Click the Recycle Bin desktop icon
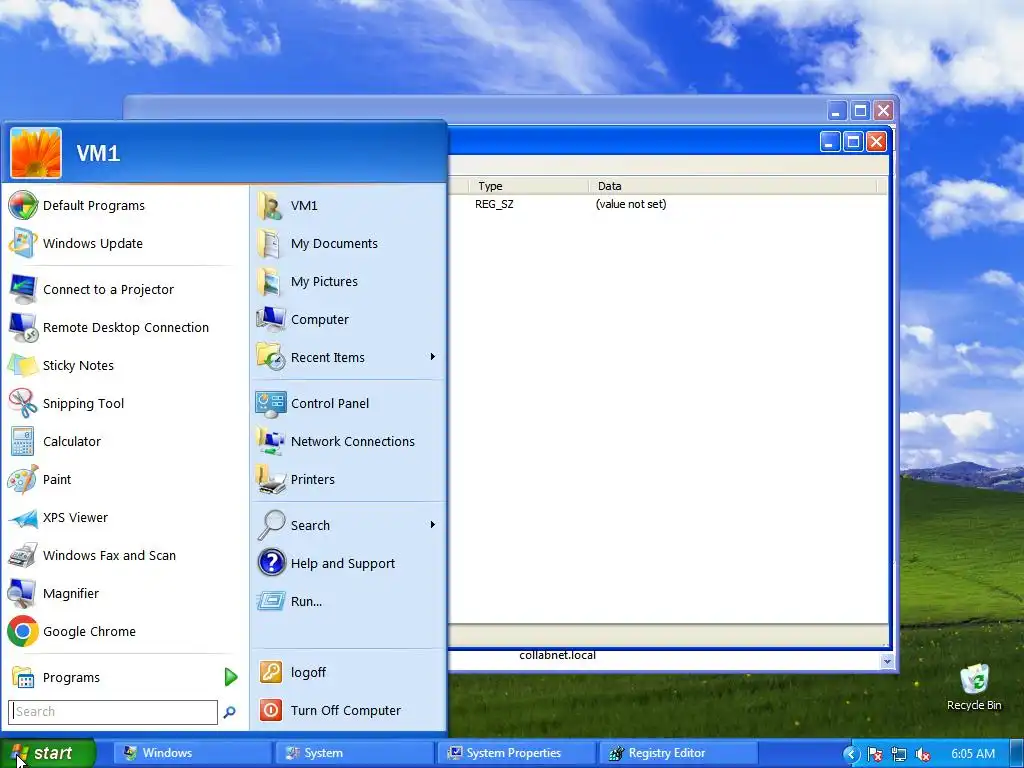Image resolution: width=1024 pixels, height=768 pixels. [x=974, y=687]
